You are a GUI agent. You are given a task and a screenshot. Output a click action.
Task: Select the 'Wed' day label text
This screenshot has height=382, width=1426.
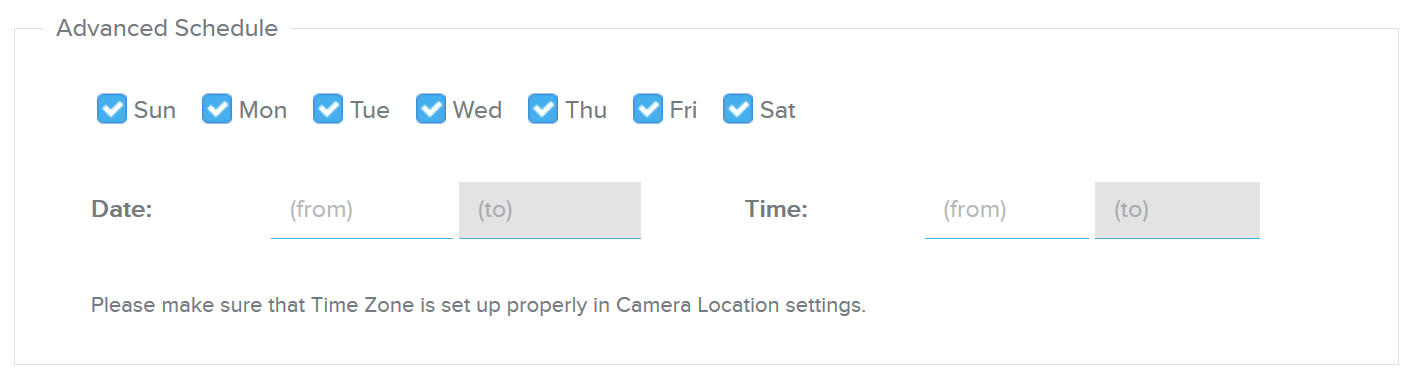477,110
